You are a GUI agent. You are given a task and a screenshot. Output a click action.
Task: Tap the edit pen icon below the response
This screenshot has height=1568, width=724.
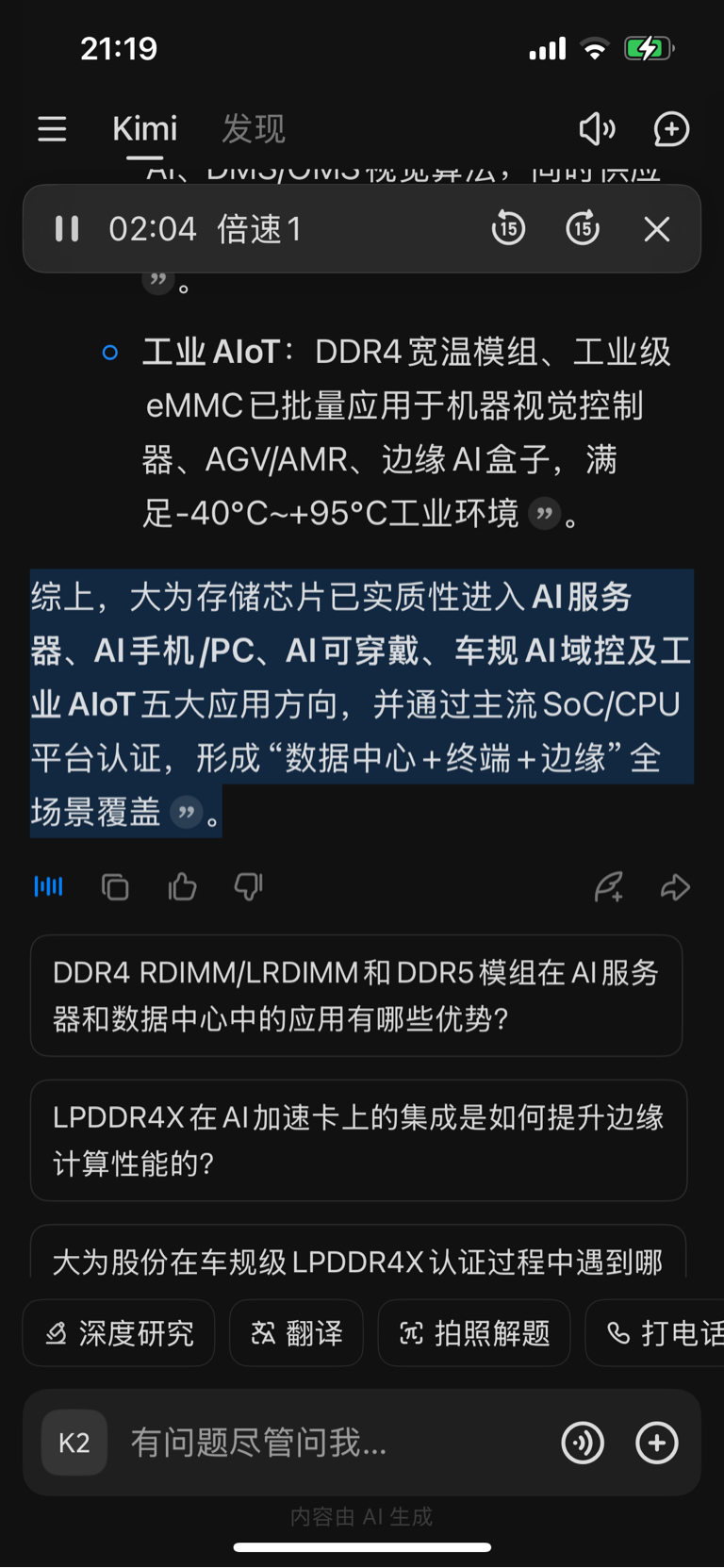tap(609, 887)
